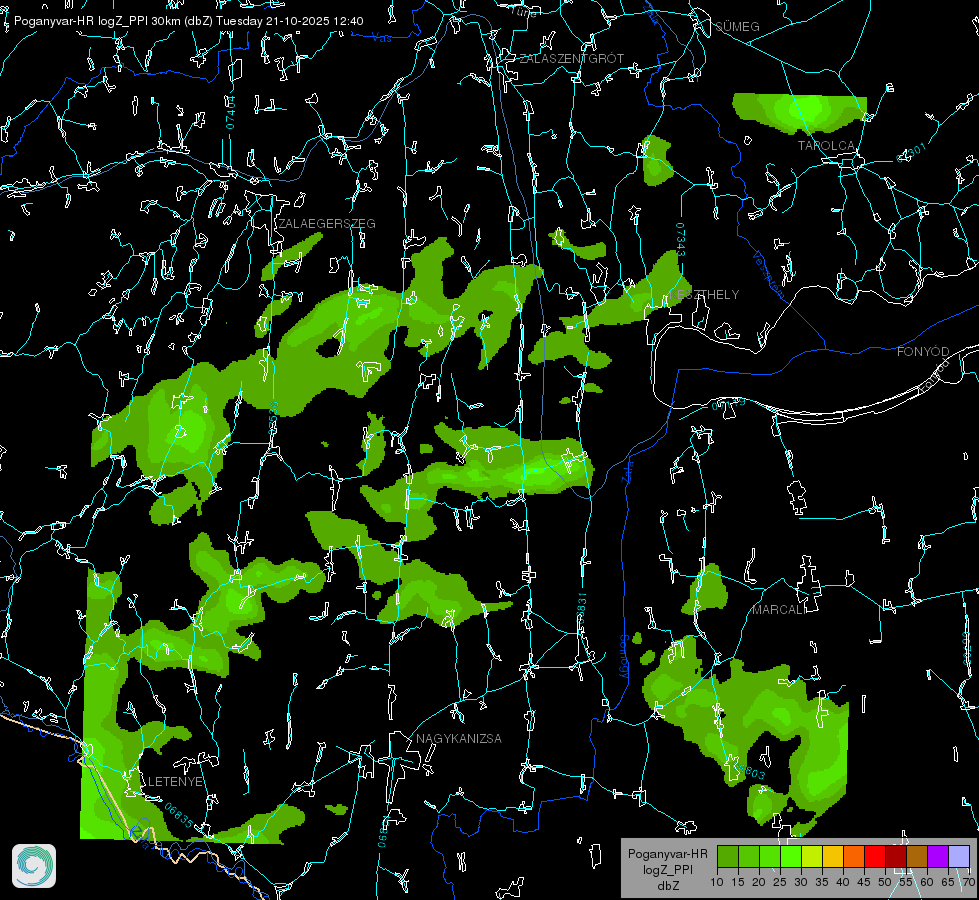The width and height of the screenshot is (979, 900).
Task: Select the brown 55-60 dBZ swatch
Action: tap(917, 856)
